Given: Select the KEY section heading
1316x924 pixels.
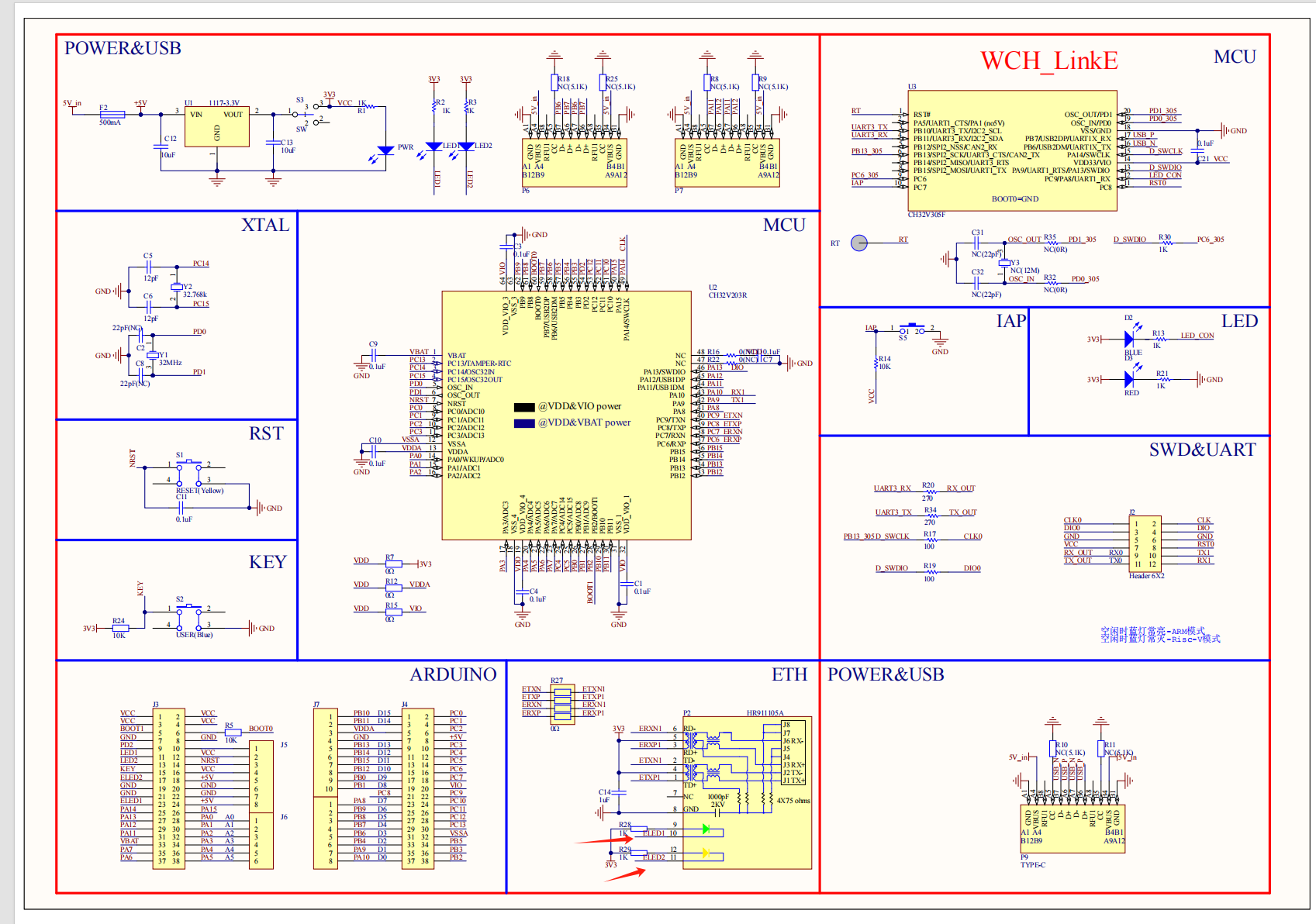Looking at the screenshot, I should [268, 562].
